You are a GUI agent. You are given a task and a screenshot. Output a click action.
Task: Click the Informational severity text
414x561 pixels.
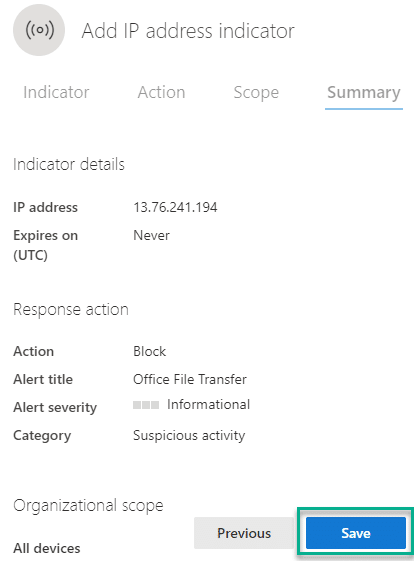tap(209, 405)
